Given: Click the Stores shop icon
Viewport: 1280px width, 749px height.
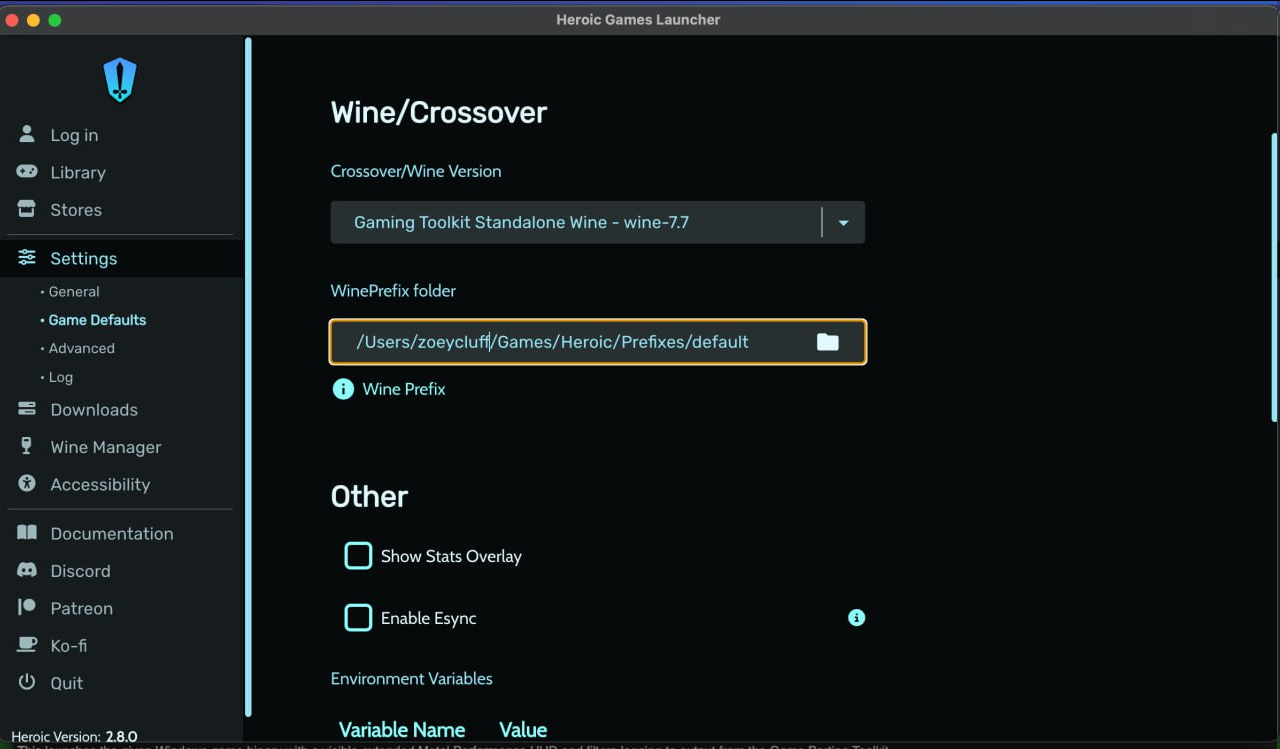Looking at the screenshot, I should (27, 209).
